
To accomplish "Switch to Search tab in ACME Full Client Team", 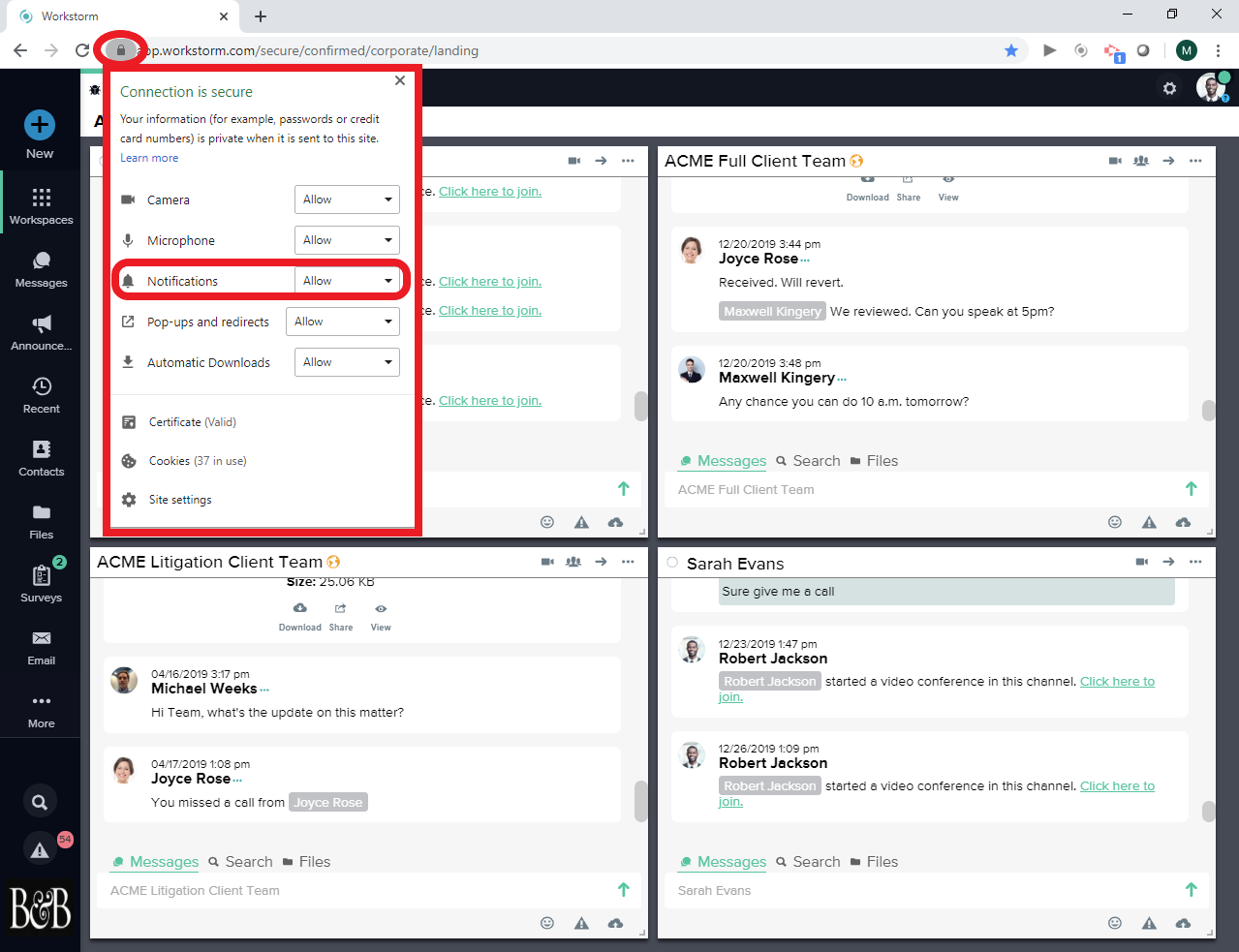I will pos(808,461).
